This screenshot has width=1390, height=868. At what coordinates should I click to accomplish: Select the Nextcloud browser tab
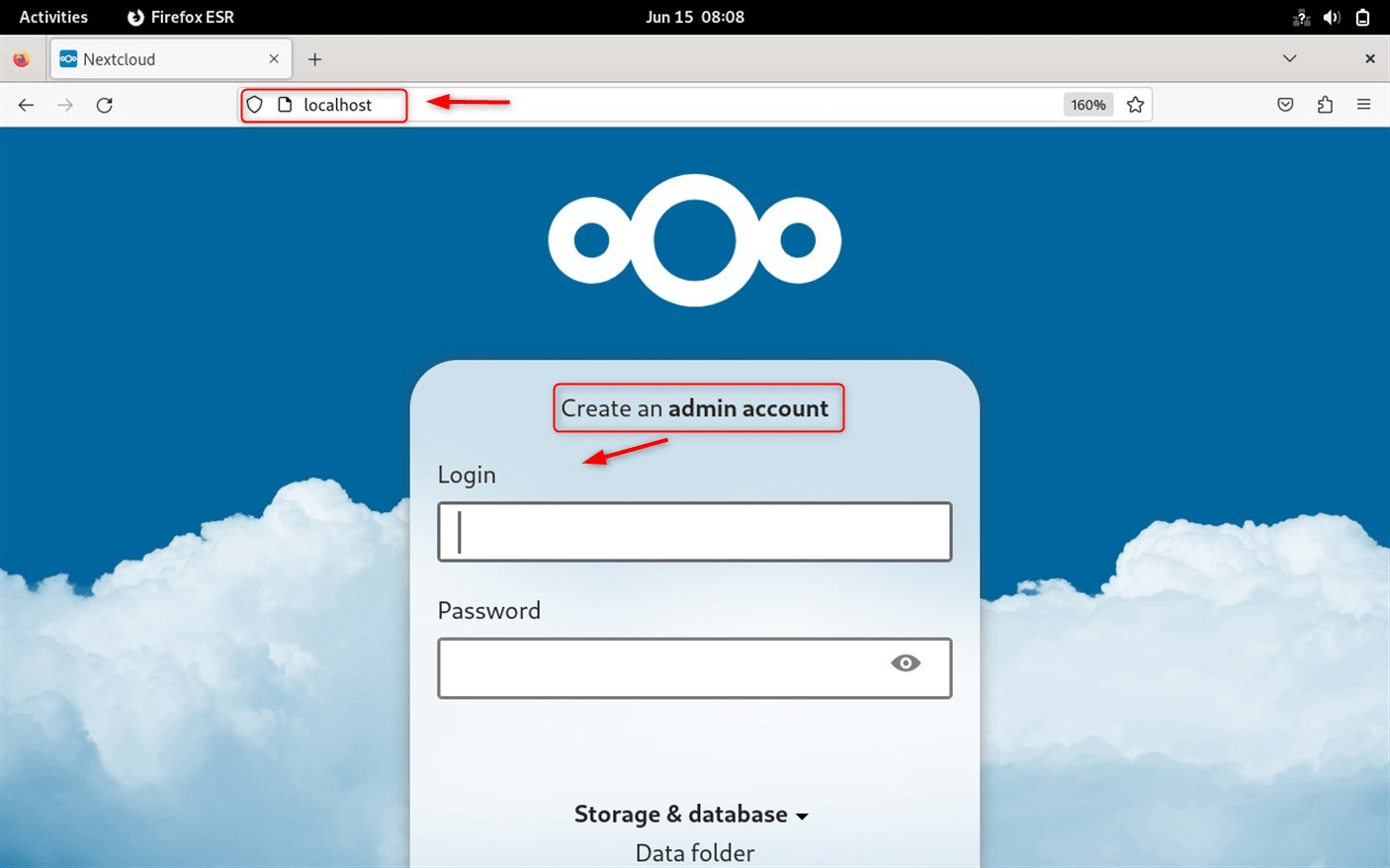[x=171, y=59]
